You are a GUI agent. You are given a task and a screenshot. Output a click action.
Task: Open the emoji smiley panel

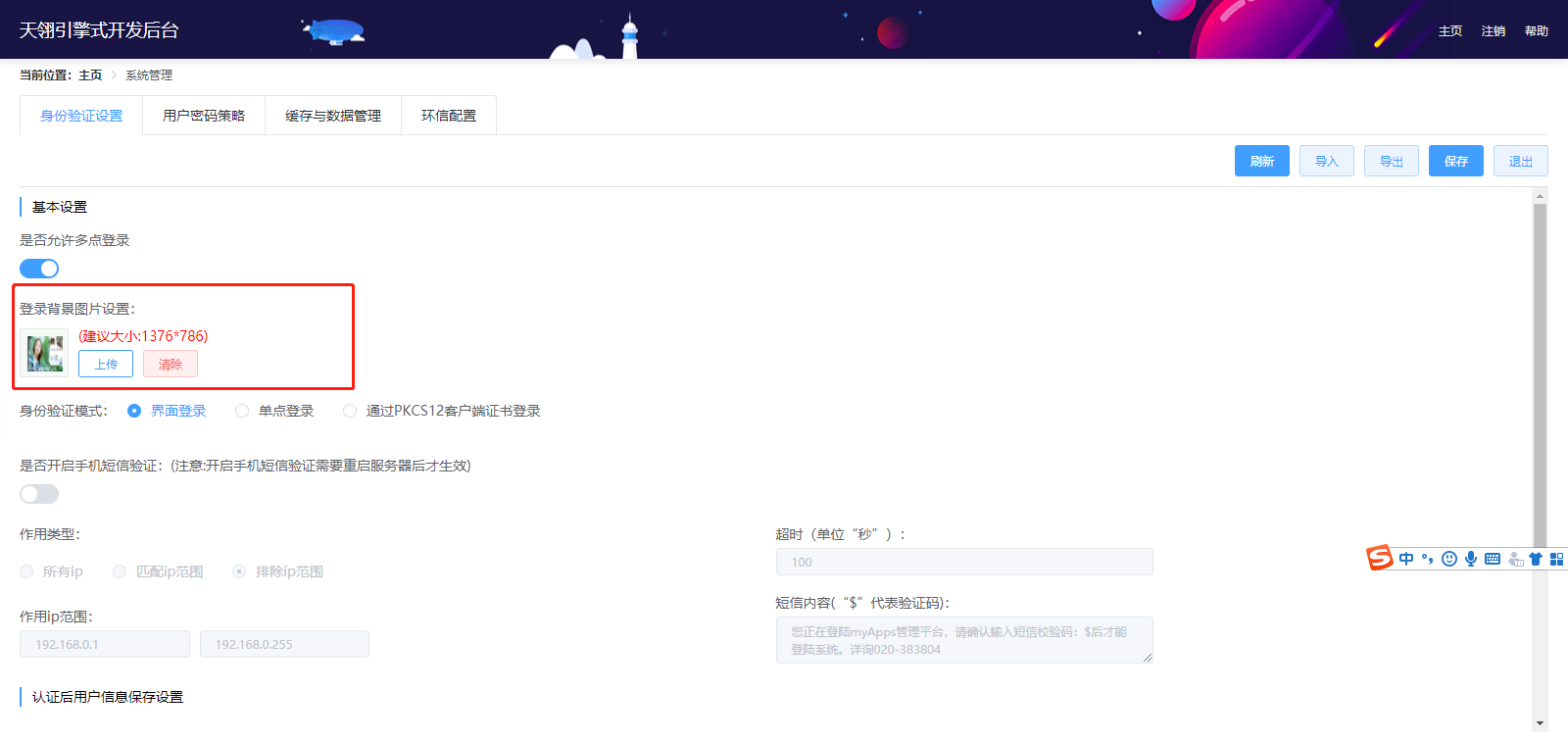pyautogui.click(x=1449, y=559)
